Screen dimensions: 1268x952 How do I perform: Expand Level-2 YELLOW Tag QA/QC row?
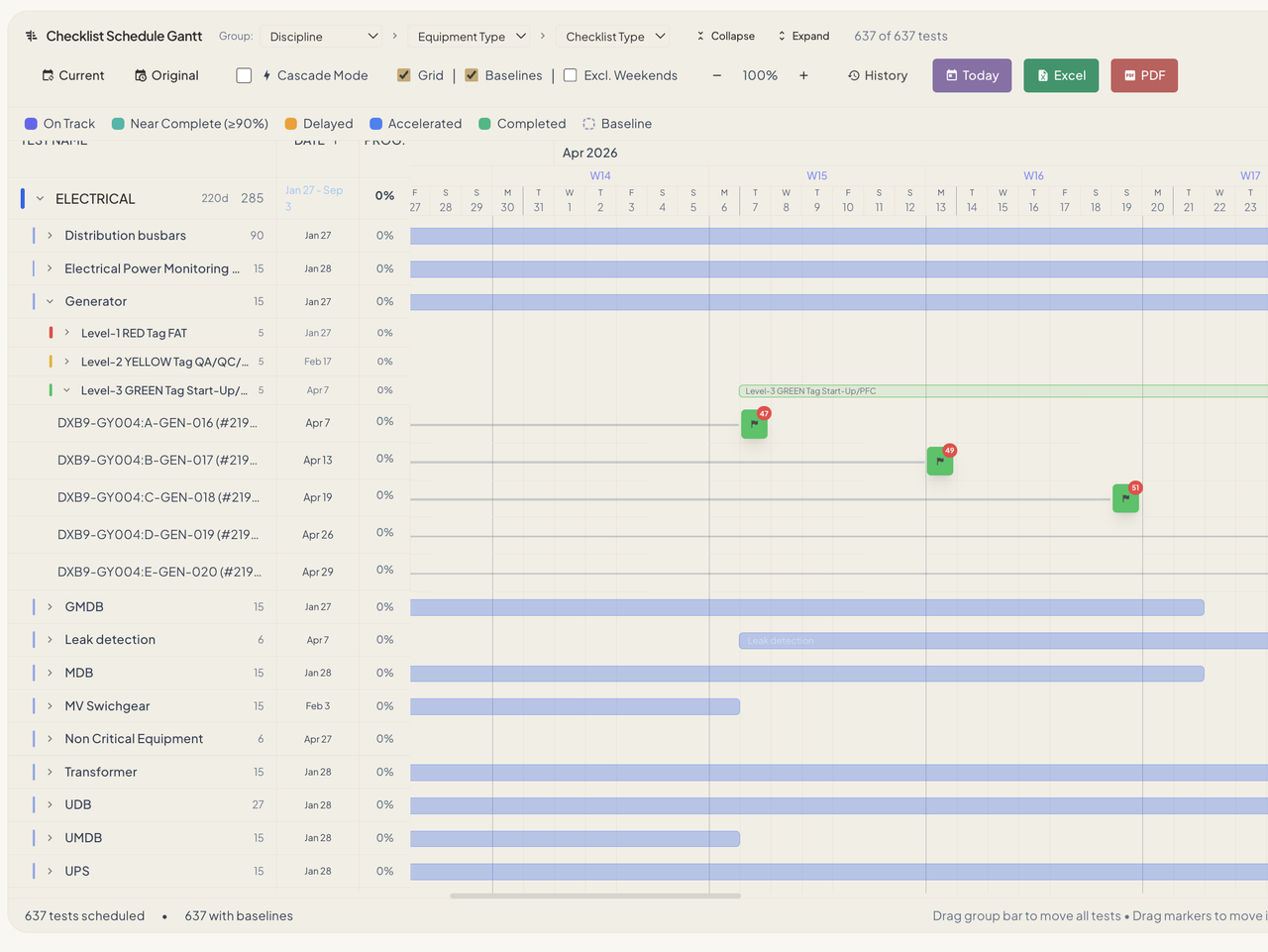pos(66,362)
